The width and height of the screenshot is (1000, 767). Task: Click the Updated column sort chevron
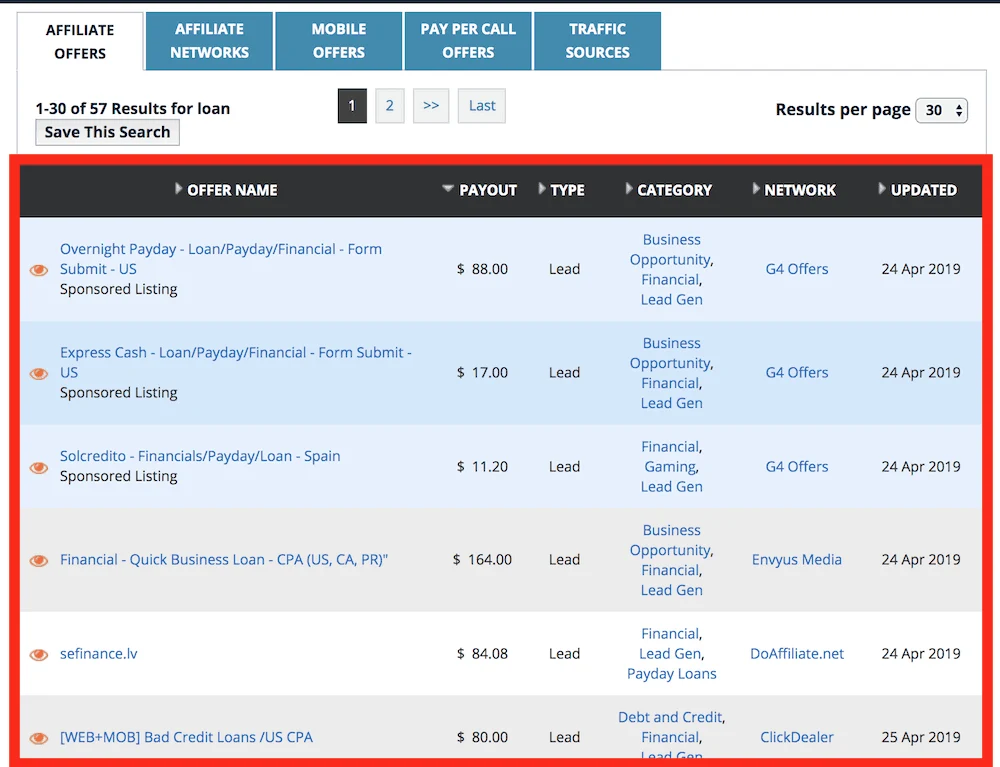pyautogui.click(x=884, y=189)
